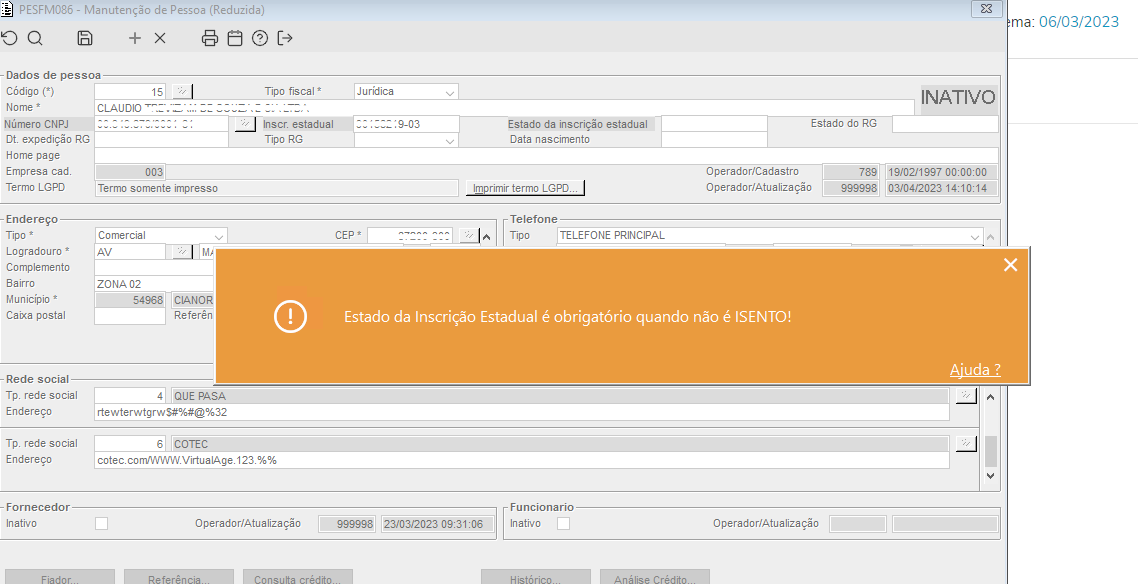The height and width of the screenshot is (584, 1138).
Task: Click the Referência button
Action: tap(179, 578)
